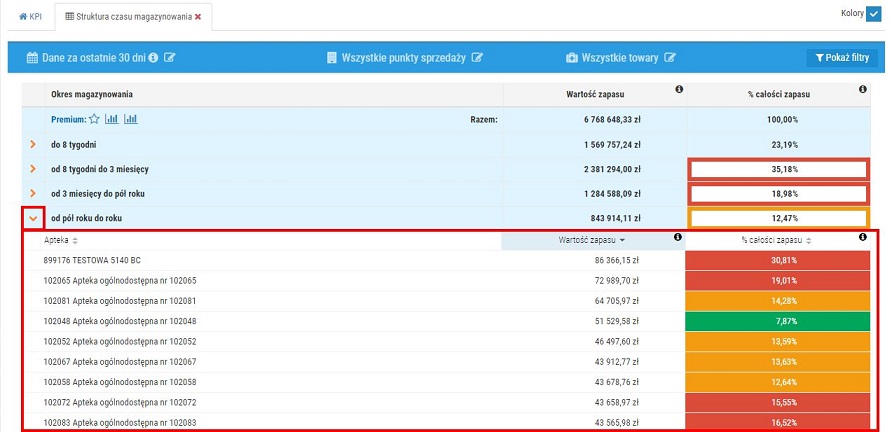Click the info icon beside 30 dni
Viewport: 892px width, 432px height.
pos(154,58)
